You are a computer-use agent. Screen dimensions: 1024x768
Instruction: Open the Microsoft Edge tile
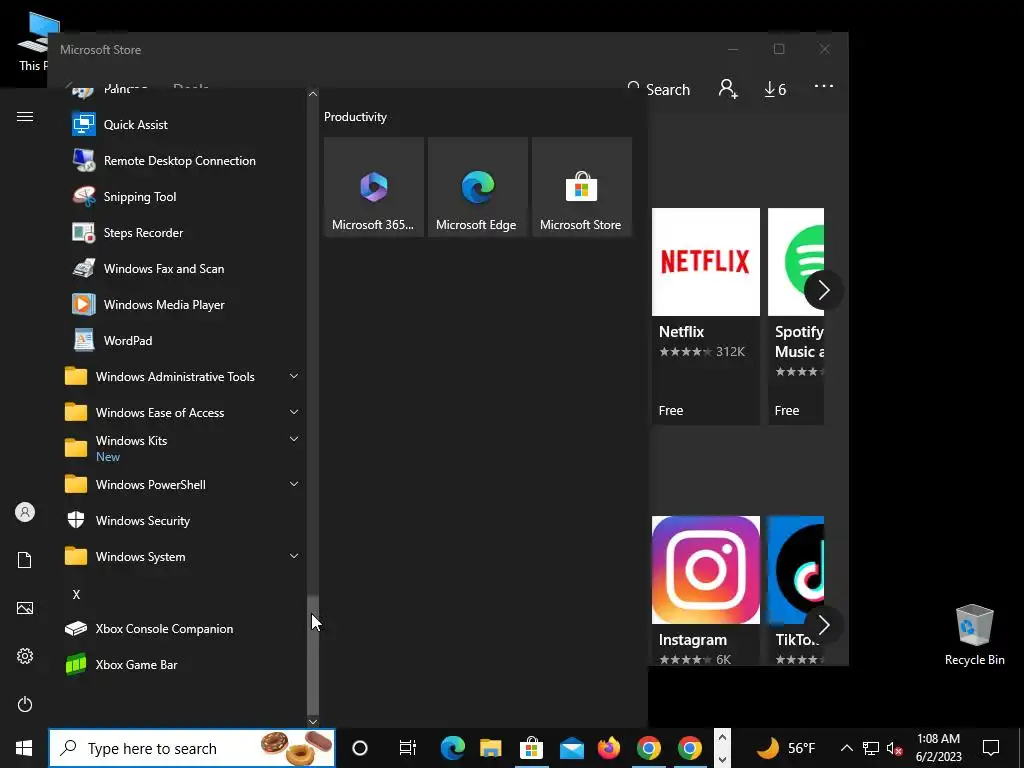tap(477, 187)
